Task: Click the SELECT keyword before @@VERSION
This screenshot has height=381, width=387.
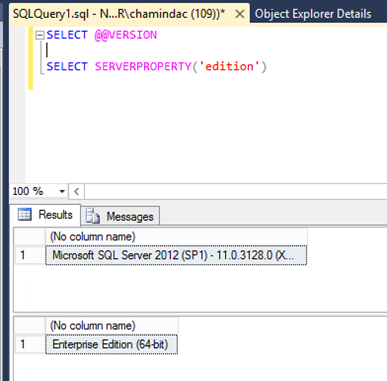Action: tap(67, 35)
